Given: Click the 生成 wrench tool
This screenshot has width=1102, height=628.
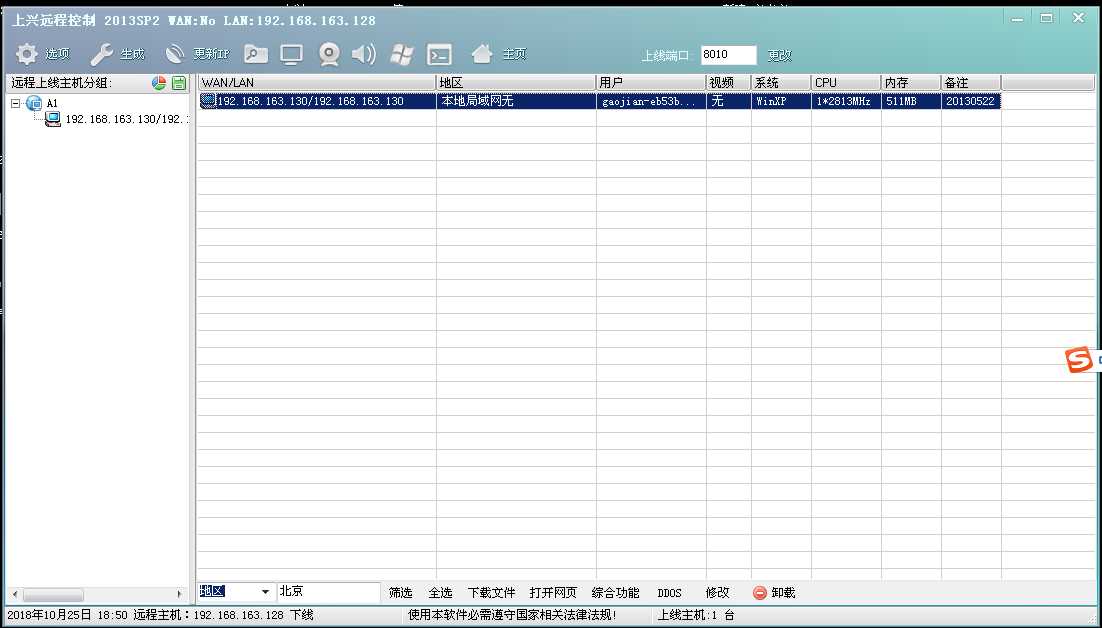Looking at the screenshot, I should [x=102, y=54].
